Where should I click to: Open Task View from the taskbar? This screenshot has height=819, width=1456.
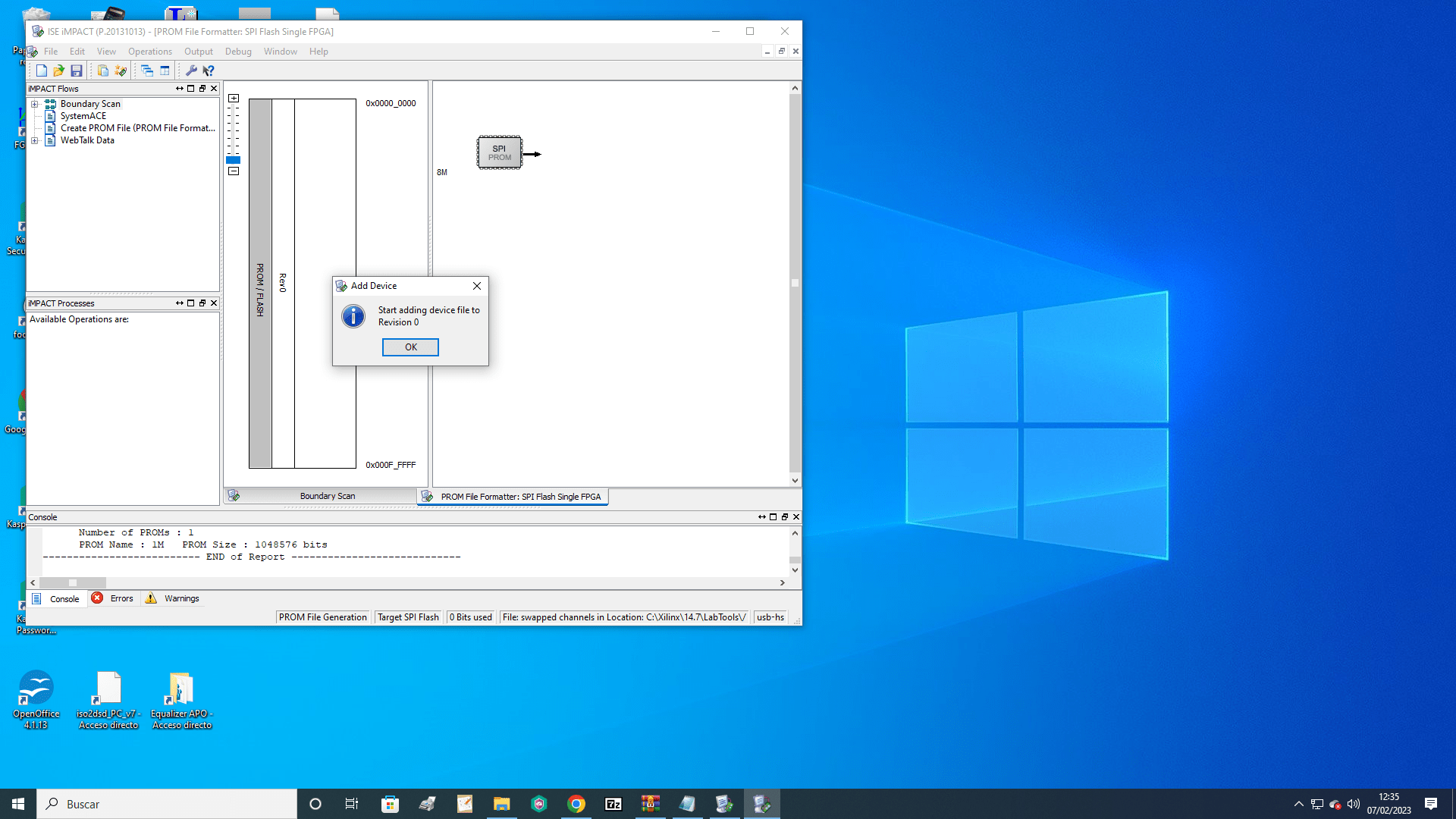pyautogui.click(x=352, y=804)
